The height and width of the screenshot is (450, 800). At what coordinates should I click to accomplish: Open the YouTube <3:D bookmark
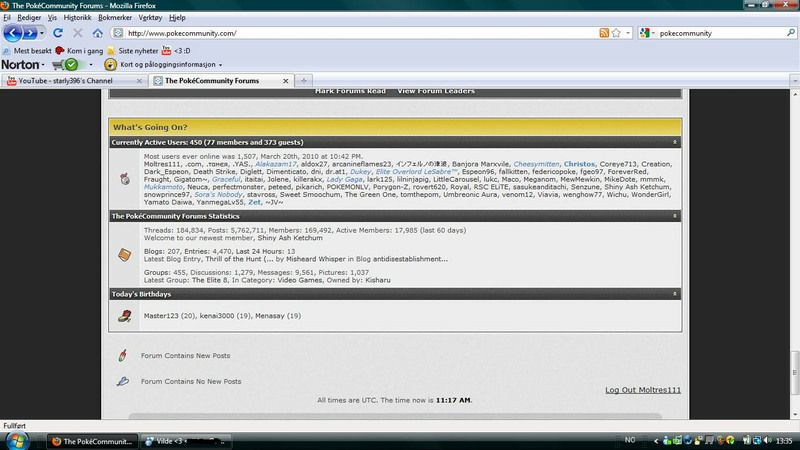click(176, 51)
